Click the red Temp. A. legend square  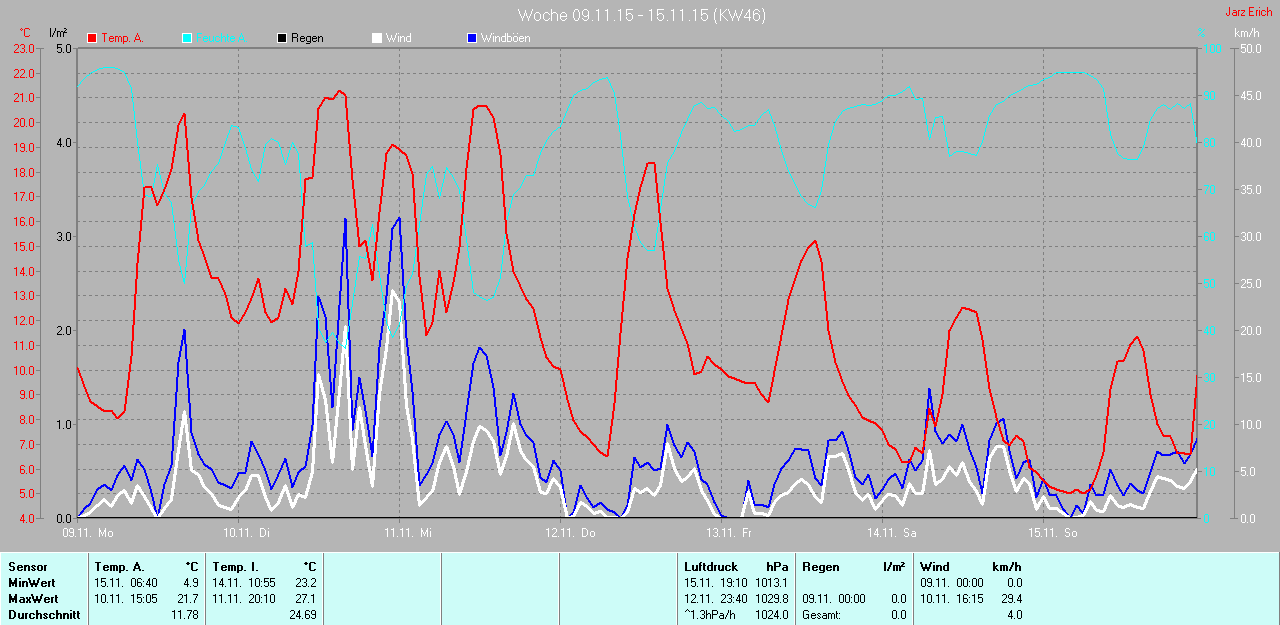tap(92, 38)
